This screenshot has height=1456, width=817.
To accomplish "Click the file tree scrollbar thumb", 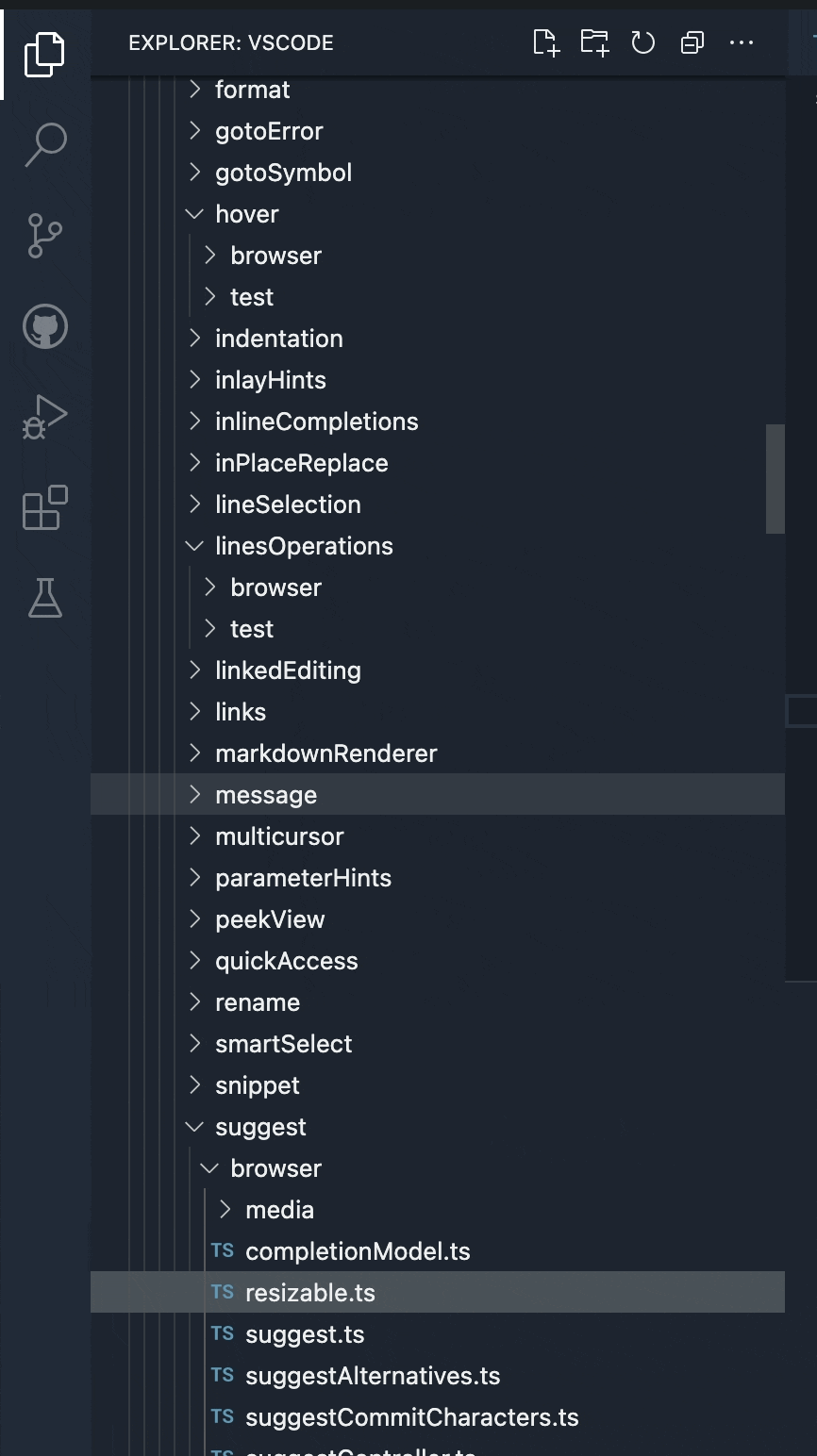I will [774, 479].
